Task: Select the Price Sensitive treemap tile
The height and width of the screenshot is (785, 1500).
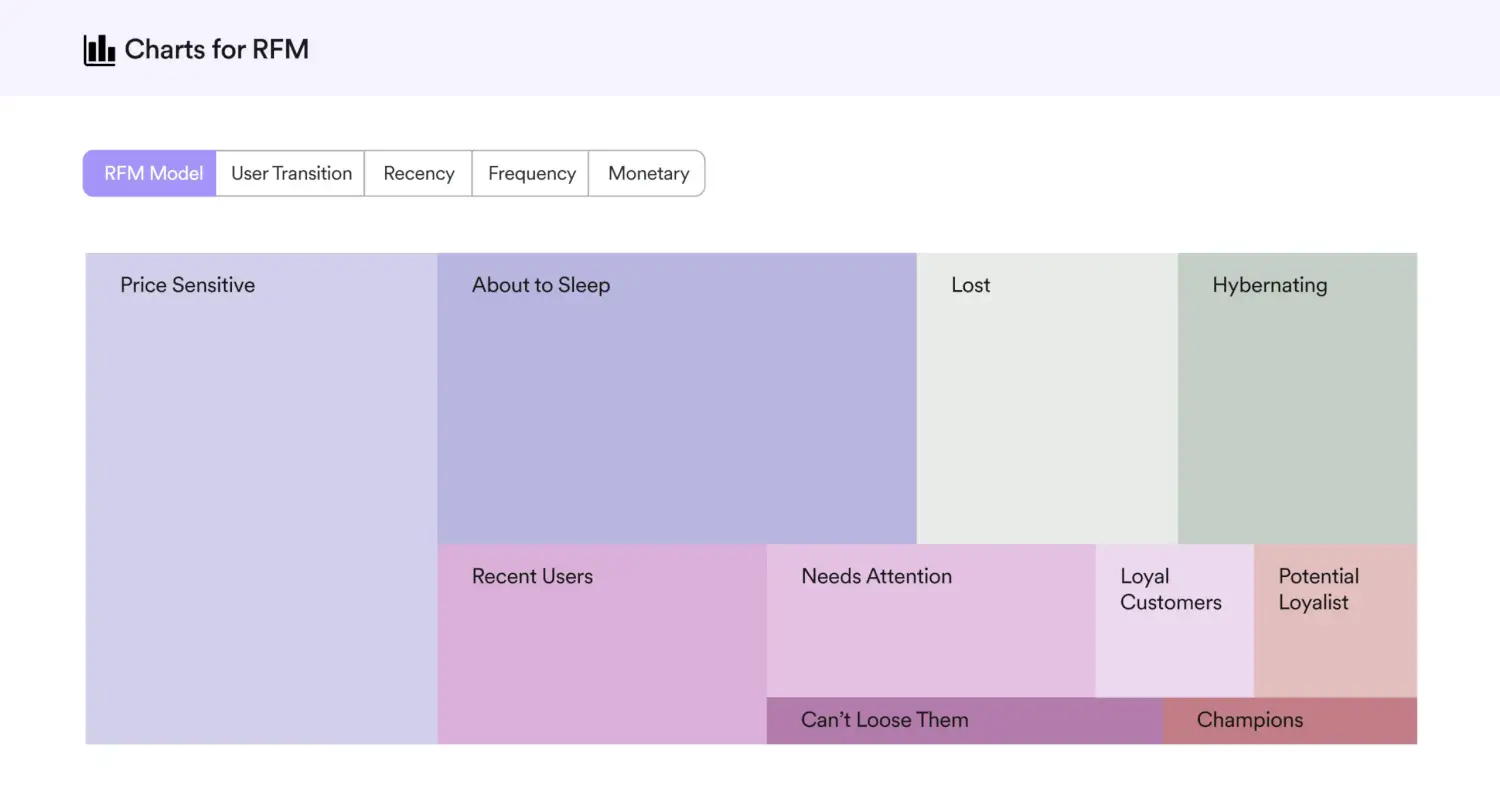Action: 261,500
